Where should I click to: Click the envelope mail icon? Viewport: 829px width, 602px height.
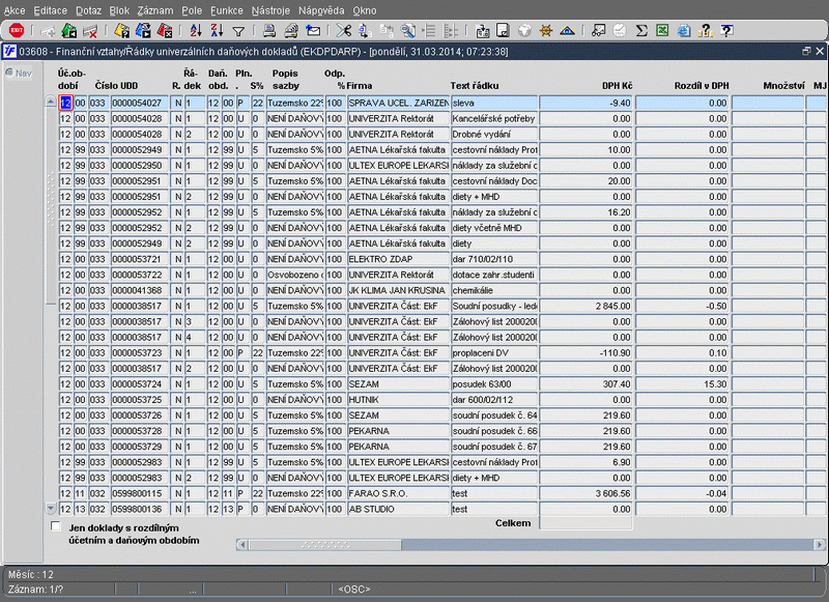[x=312, y=31]
